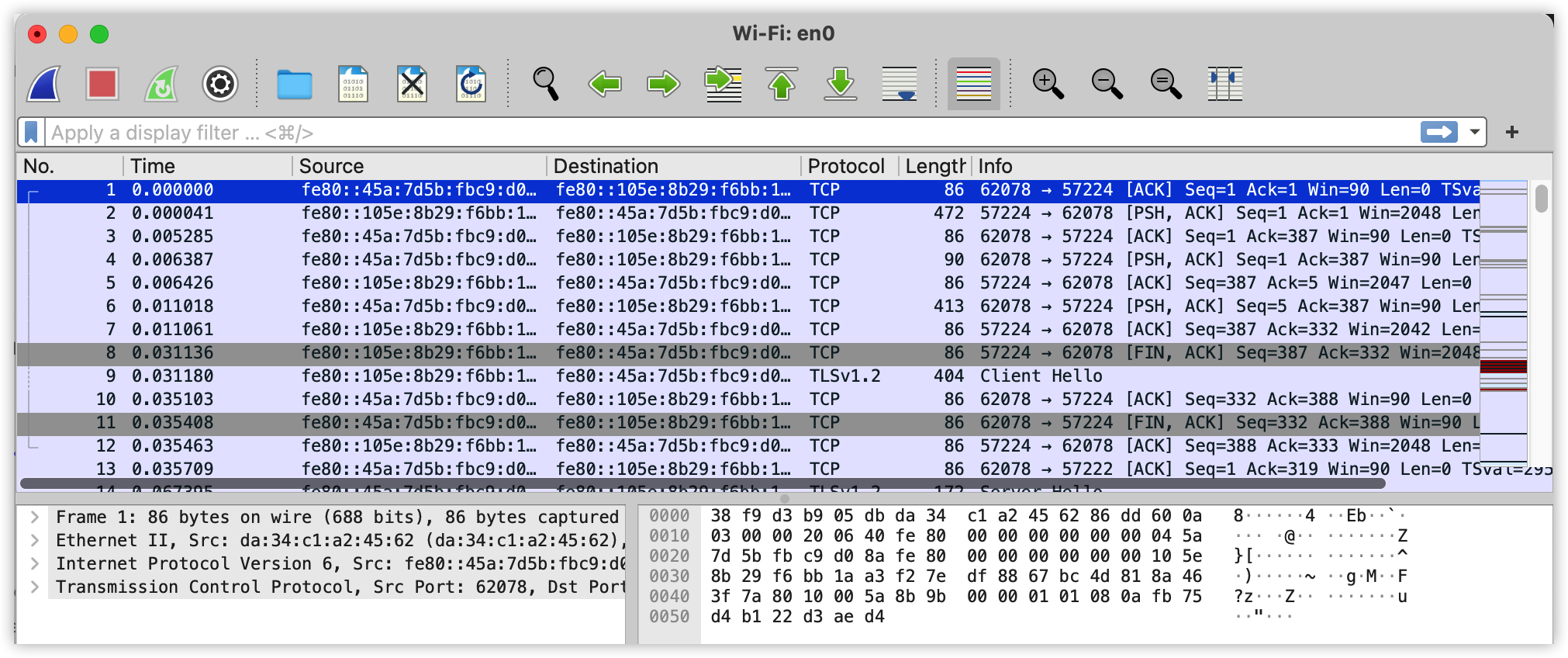
Task: Open display filter bookmarks icon
Action: [31, 133]
